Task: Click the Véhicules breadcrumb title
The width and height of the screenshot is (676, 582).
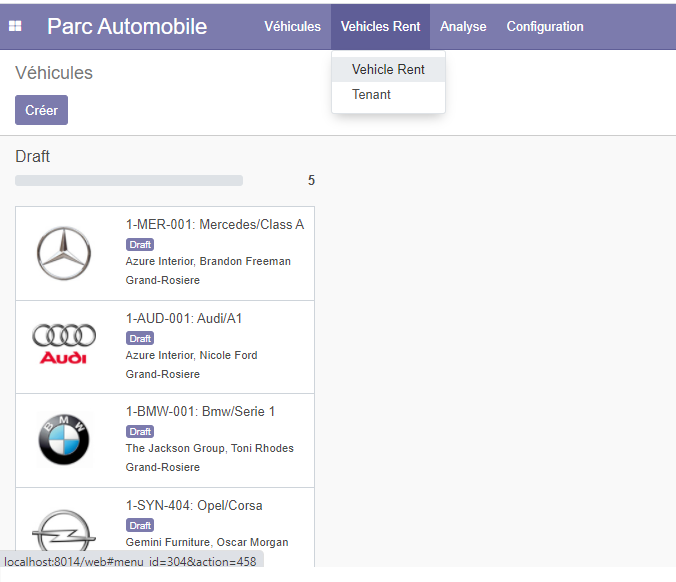Action: [x=54, y=73]
